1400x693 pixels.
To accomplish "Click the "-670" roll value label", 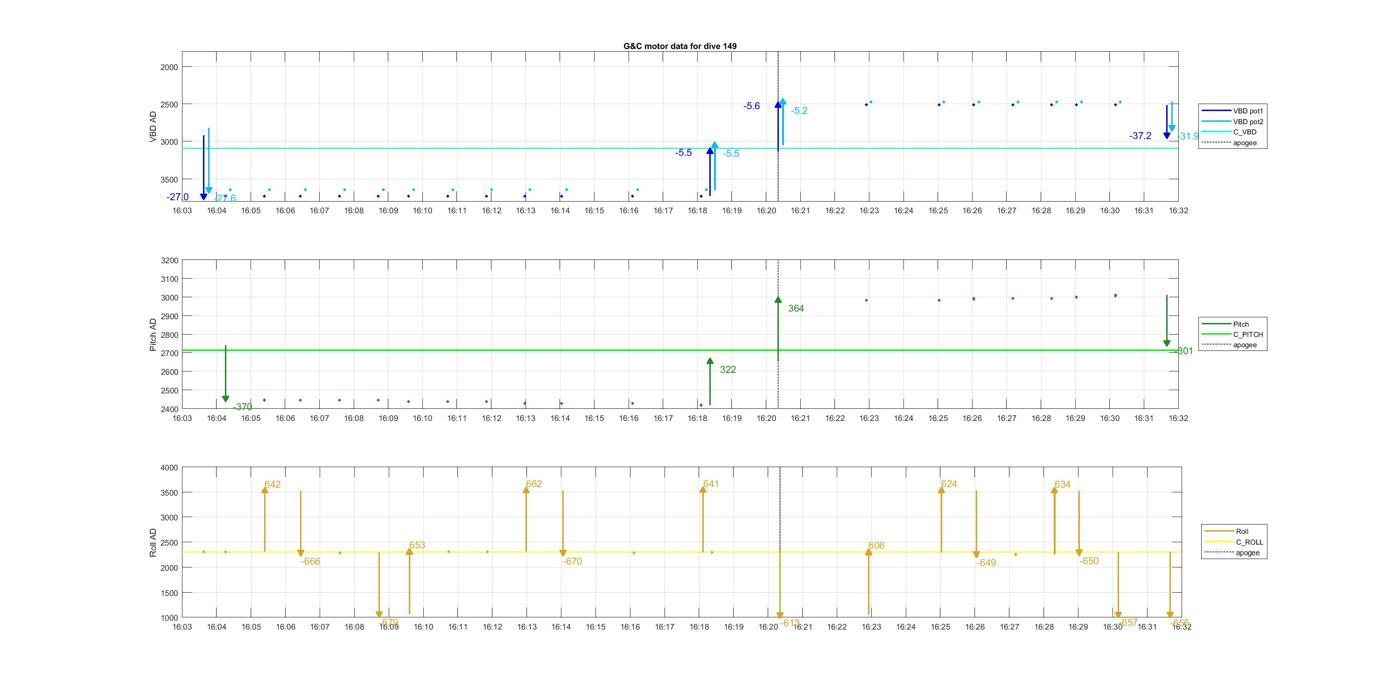I will click(x=572, y=562).
